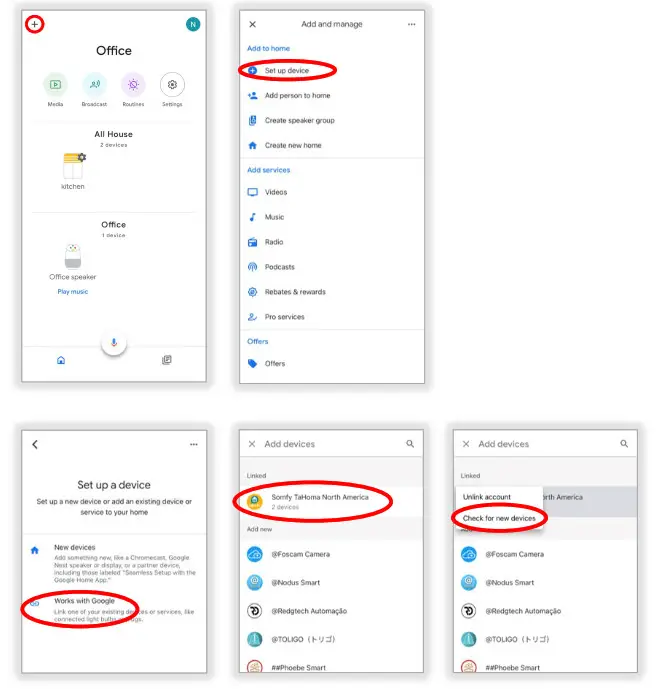Go back from Set up a device screen
The image size is (656, 689).
35,444
